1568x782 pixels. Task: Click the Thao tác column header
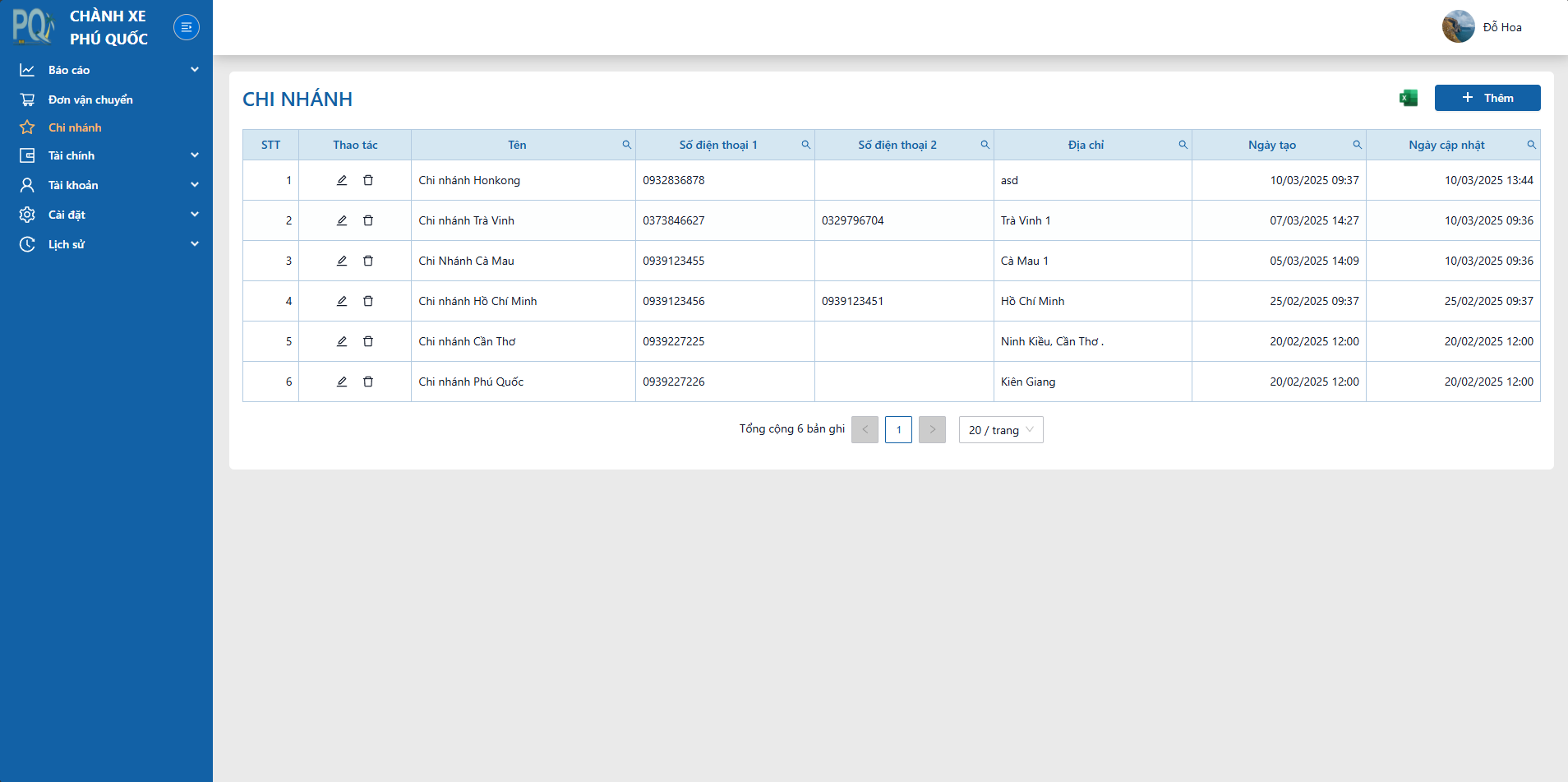355,145
